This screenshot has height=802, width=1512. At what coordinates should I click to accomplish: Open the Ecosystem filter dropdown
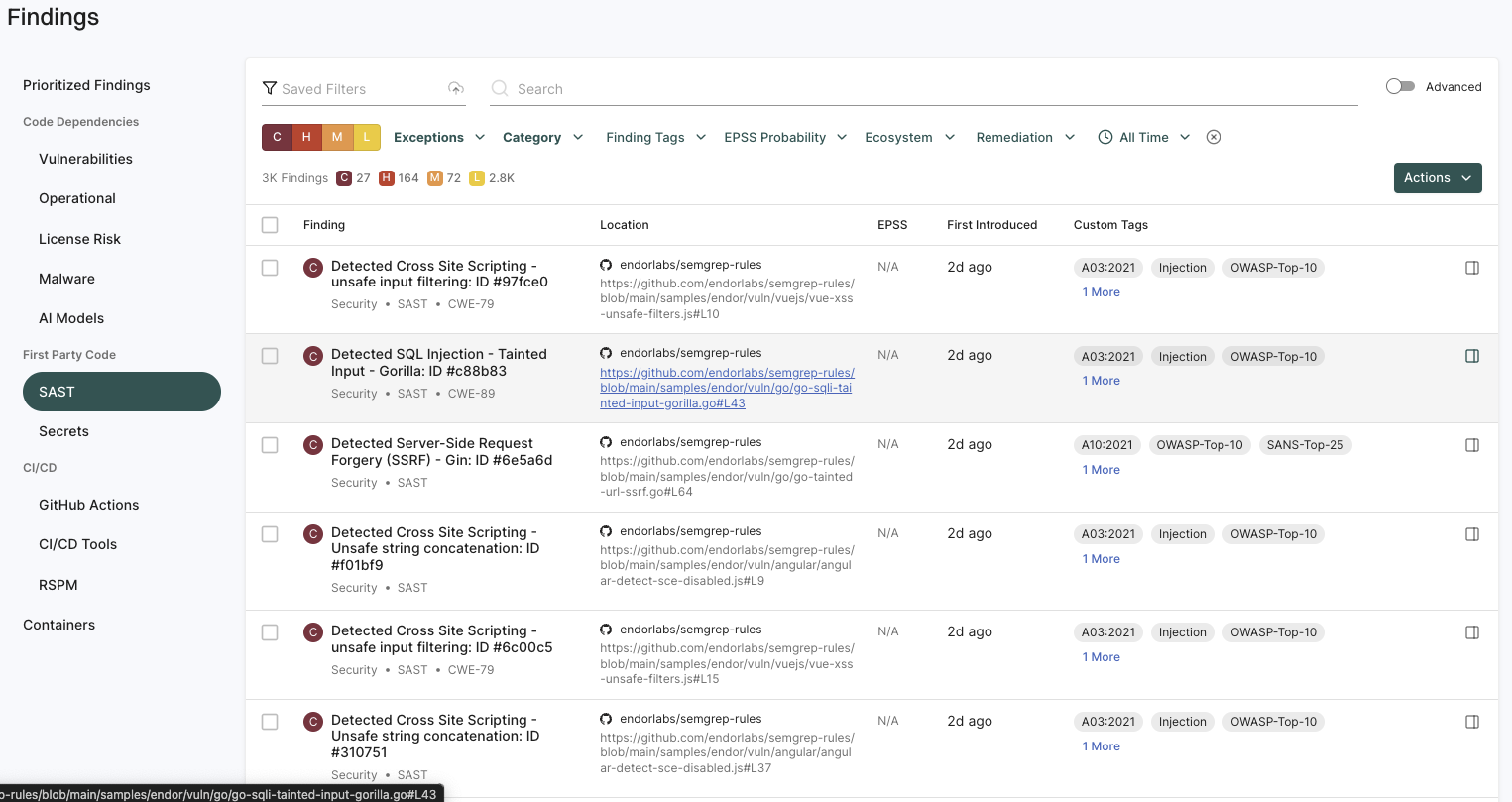(909, 137)
